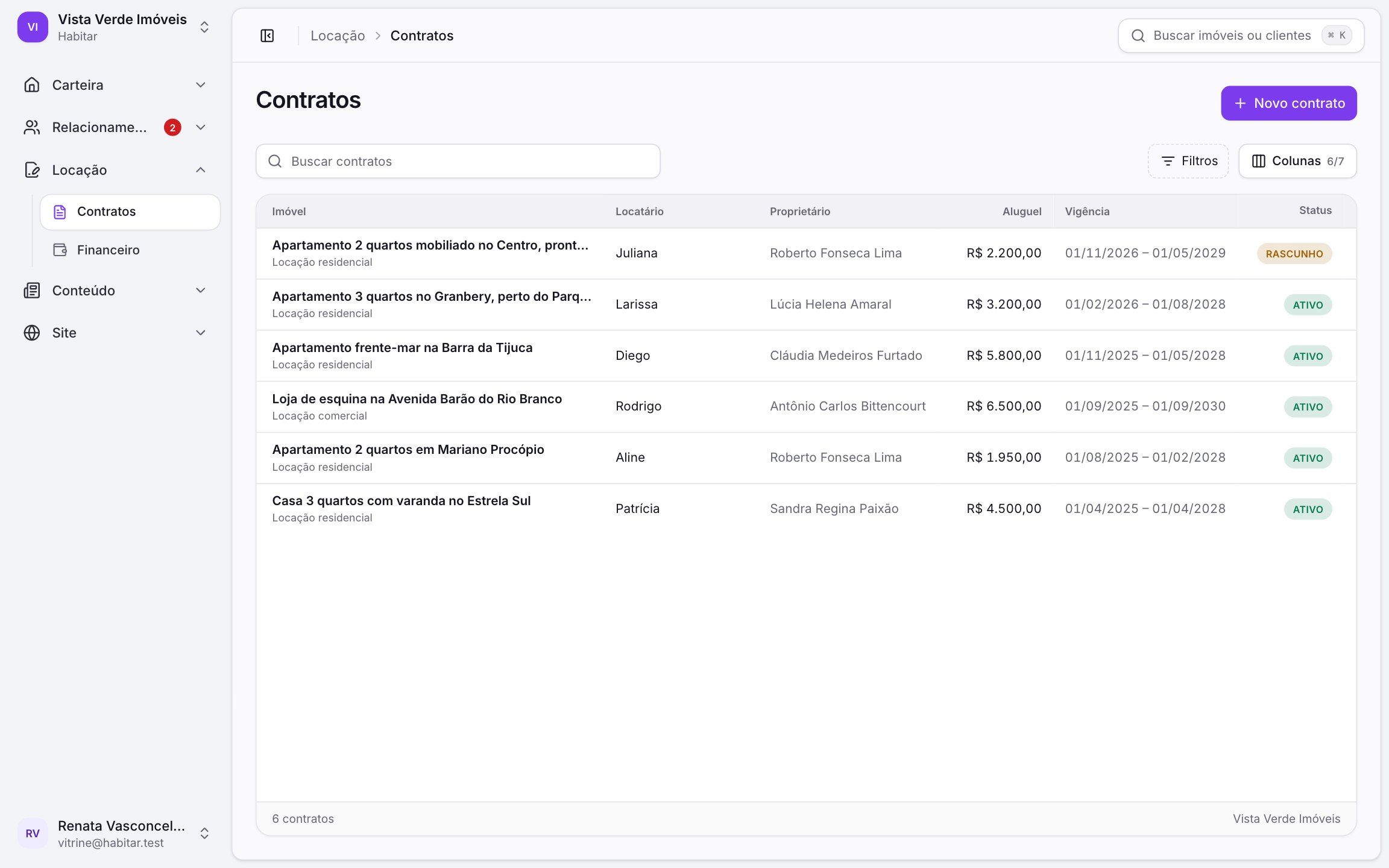Click the red notification badge showing 2

tap(172, 127)
